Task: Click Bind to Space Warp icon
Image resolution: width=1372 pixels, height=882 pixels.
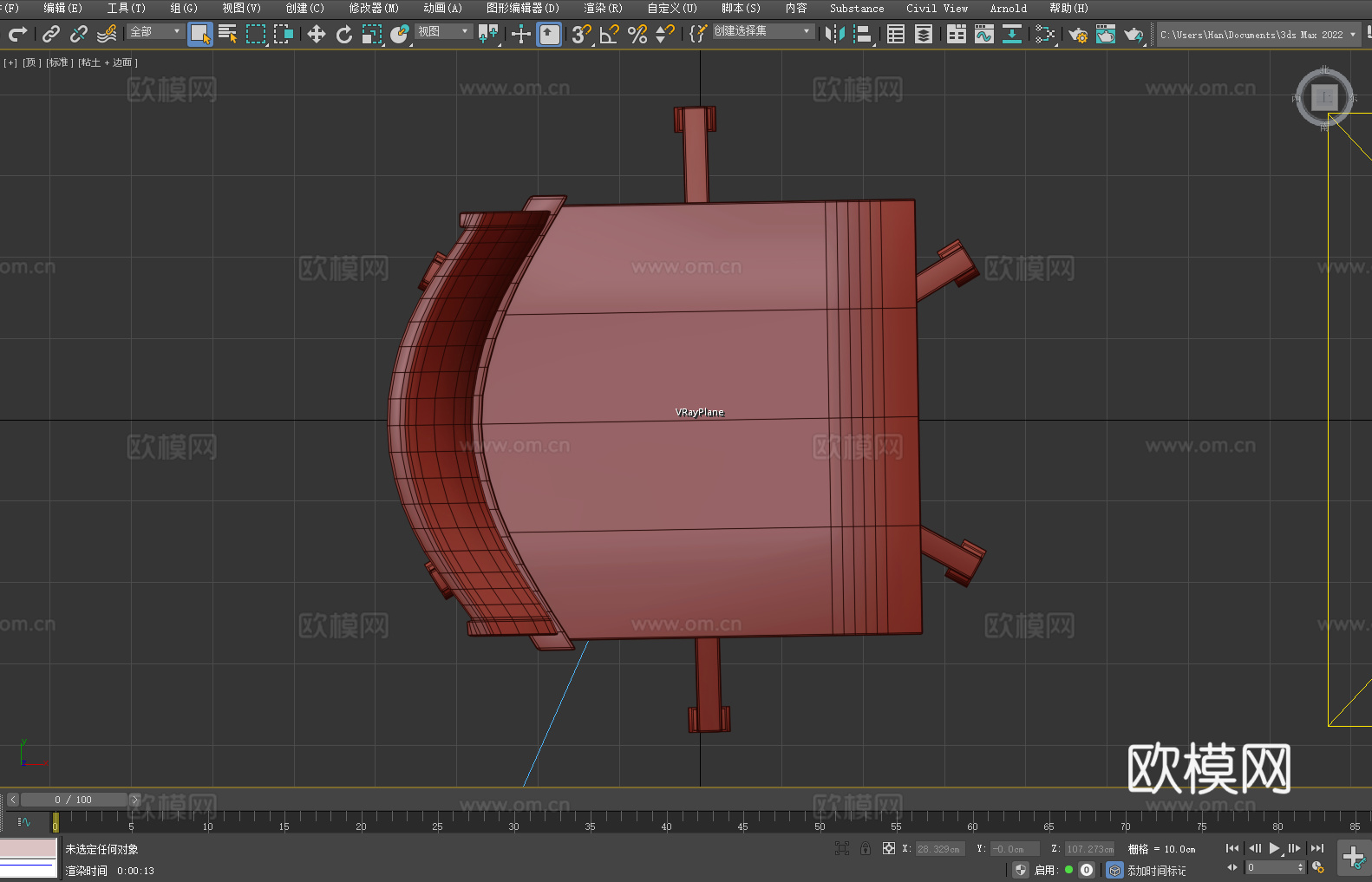Action: coord(107,34)
